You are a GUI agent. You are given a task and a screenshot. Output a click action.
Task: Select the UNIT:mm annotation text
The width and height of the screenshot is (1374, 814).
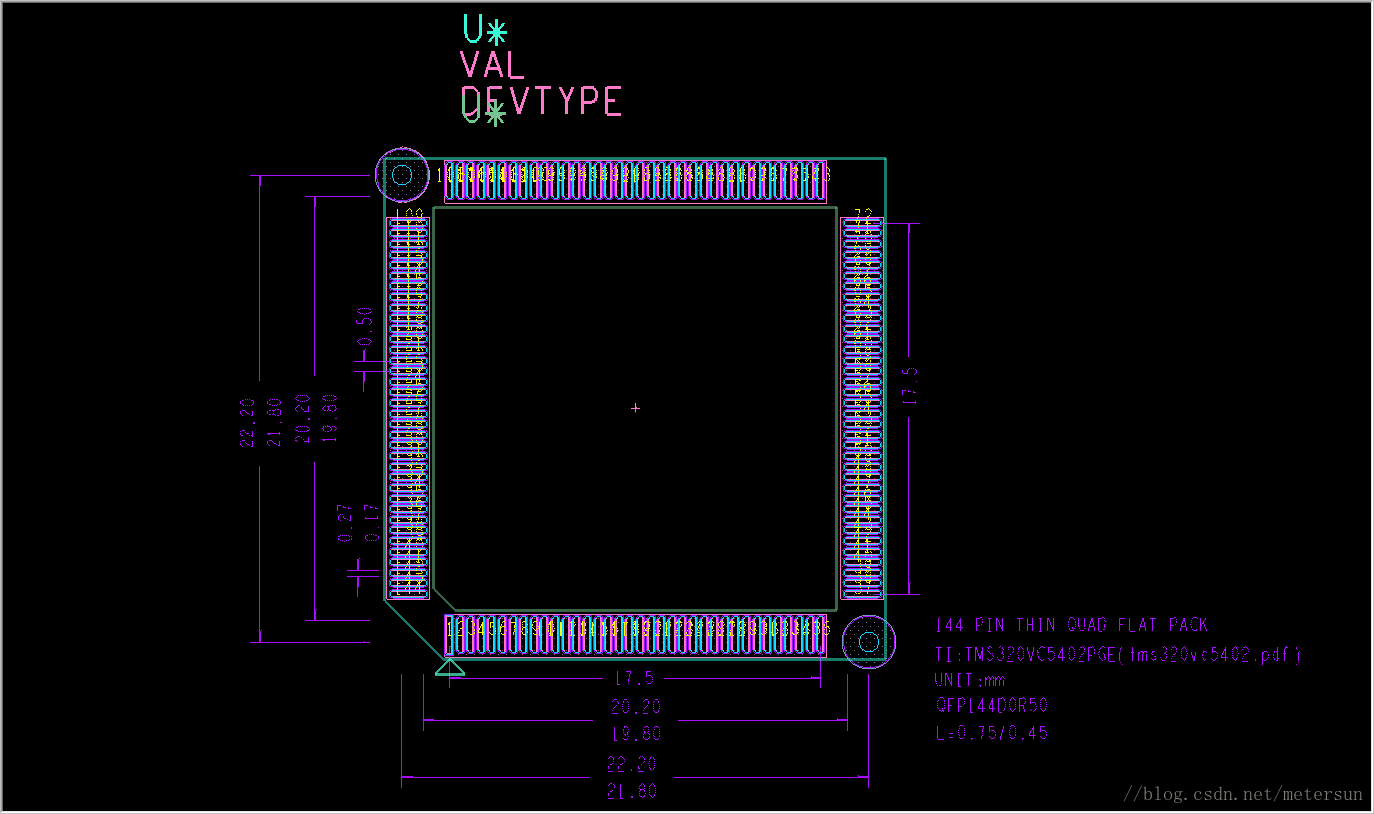click(x=970, y=680)
